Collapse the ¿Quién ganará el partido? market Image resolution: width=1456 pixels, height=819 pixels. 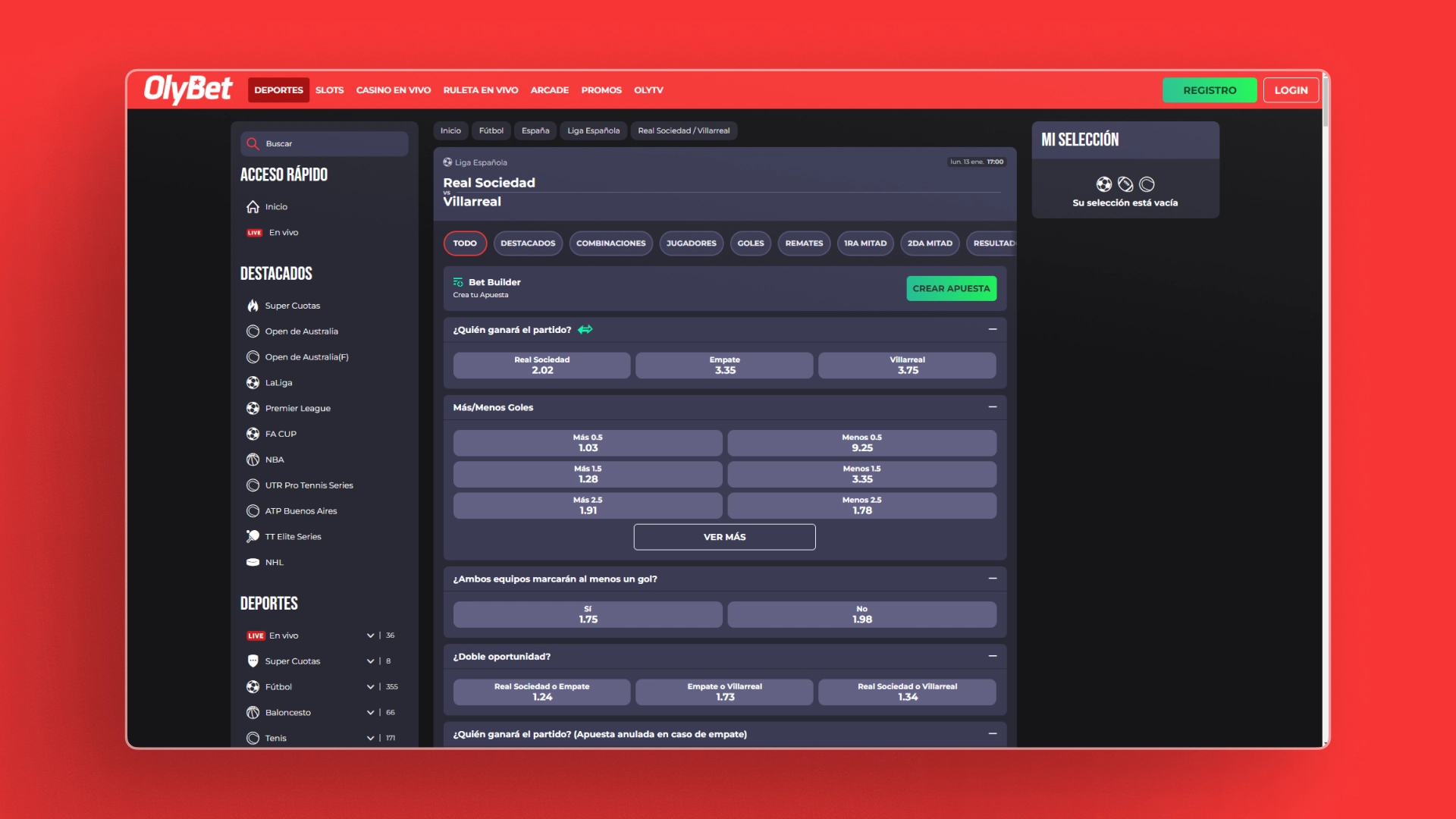coord(992,329)
